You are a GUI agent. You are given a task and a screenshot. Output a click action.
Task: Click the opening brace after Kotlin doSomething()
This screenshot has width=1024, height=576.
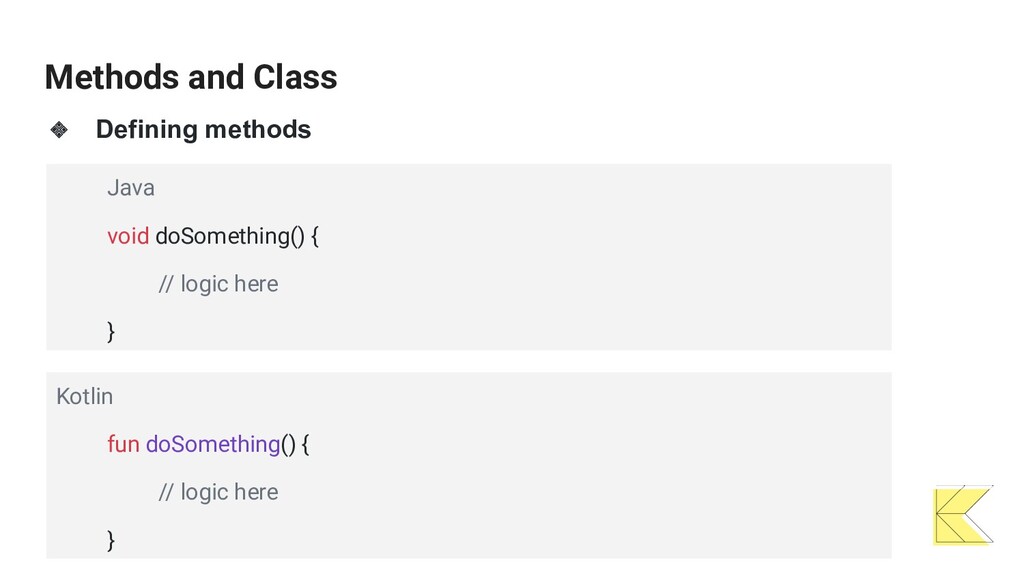click(306, 444)
